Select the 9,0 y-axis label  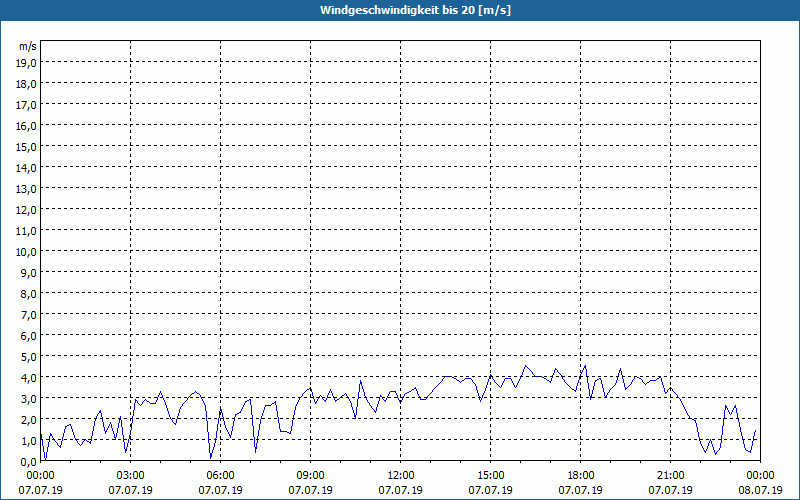28,272
